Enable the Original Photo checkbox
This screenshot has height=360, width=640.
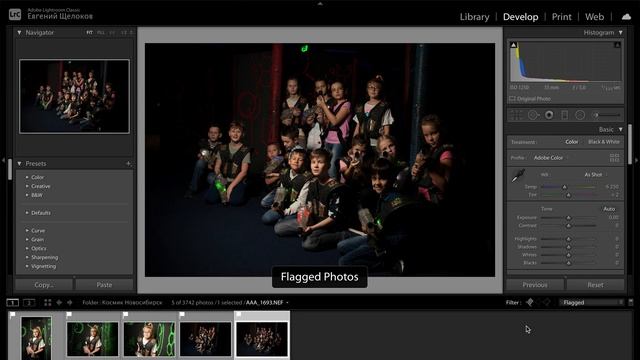point(512,99)
